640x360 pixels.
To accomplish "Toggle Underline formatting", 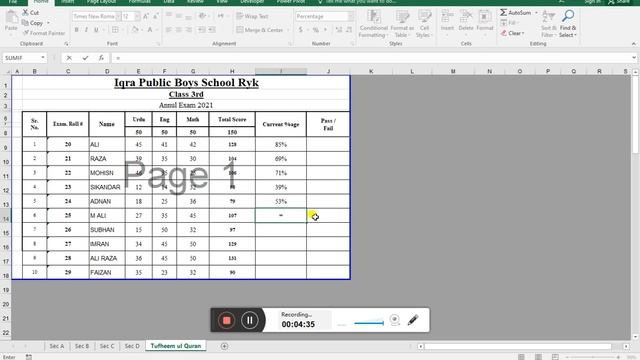I will [96, 30].
